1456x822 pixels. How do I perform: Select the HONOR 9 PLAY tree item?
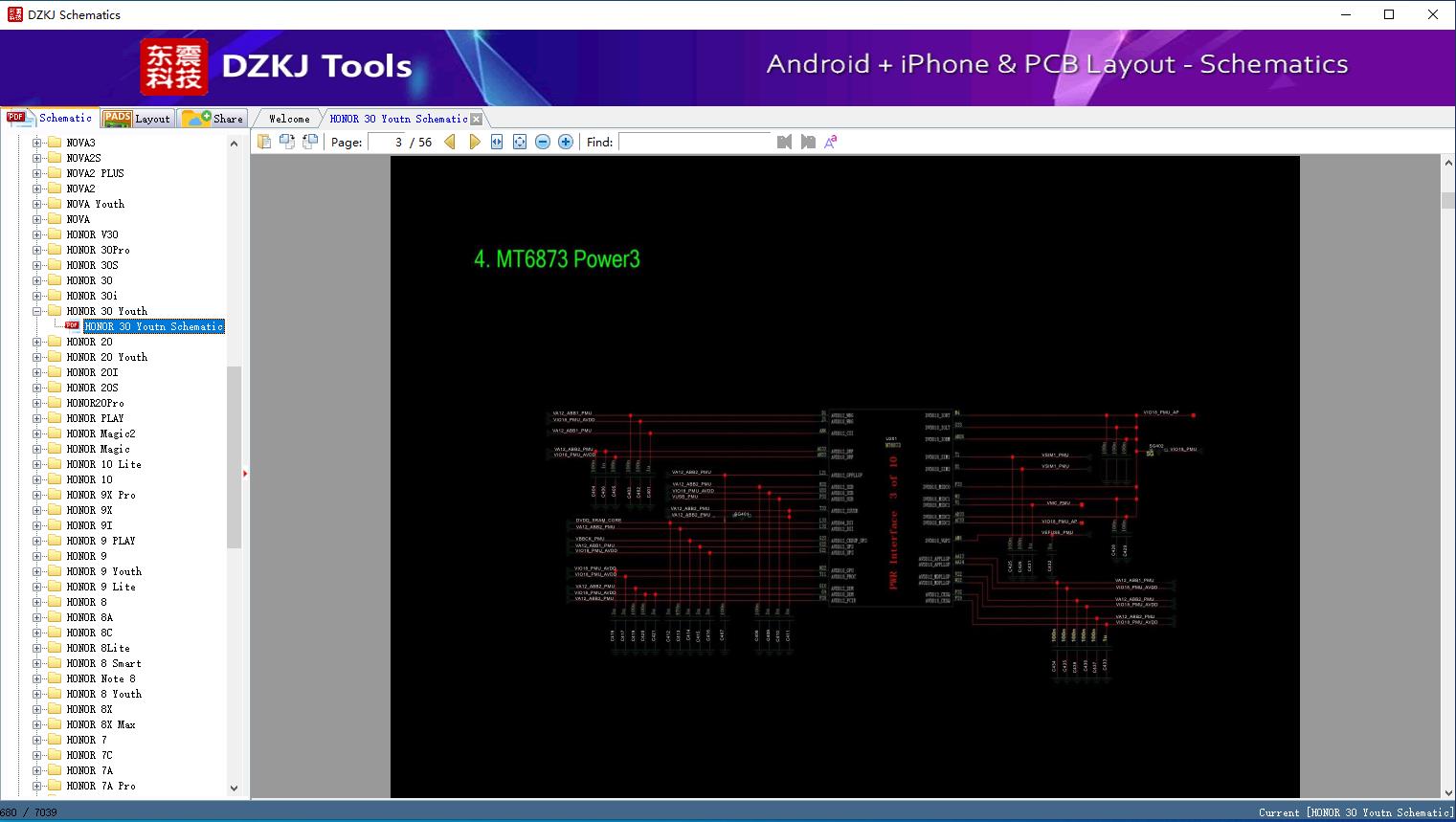tap(101, 541)
